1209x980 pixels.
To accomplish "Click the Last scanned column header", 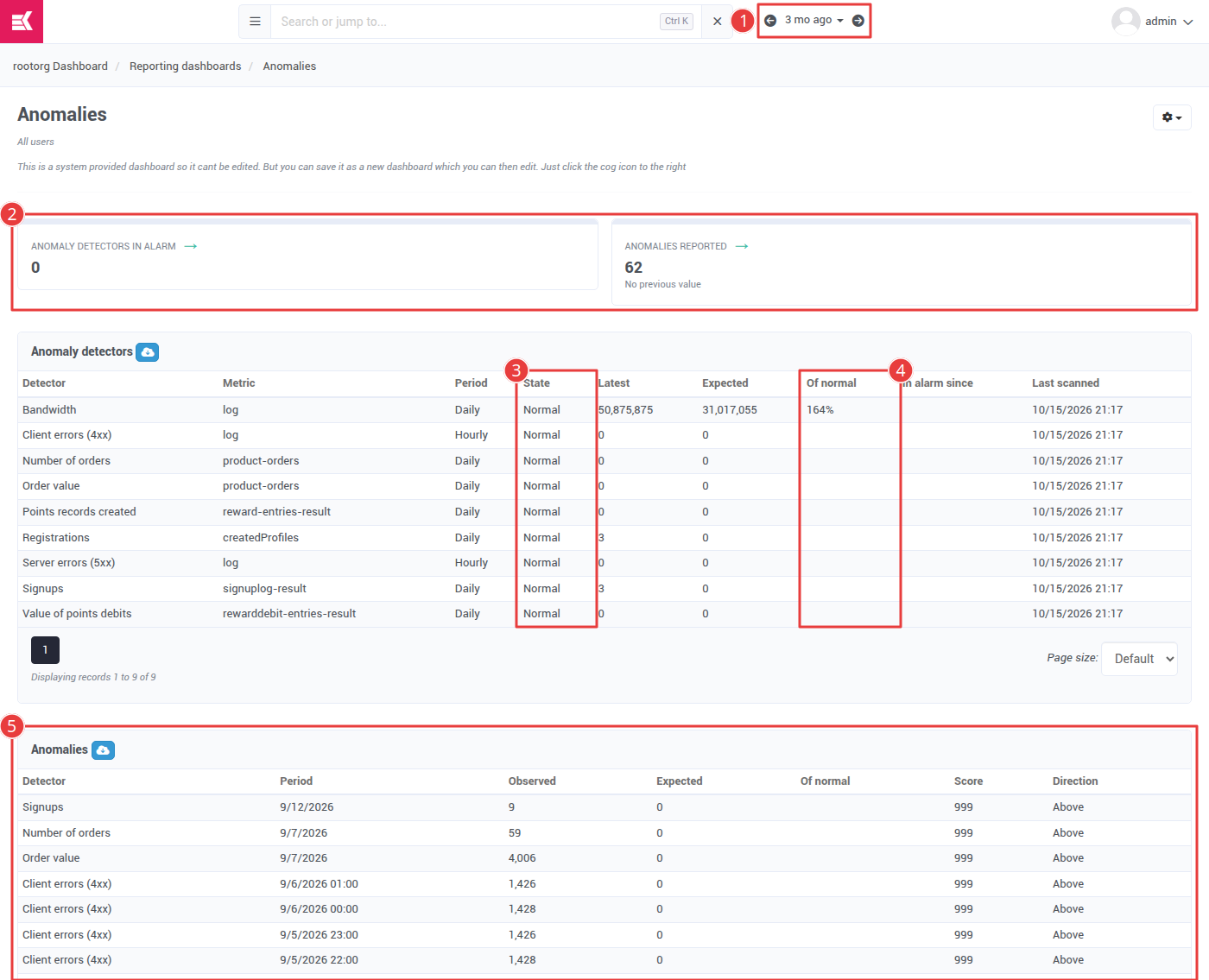I will pos(1066,383).
